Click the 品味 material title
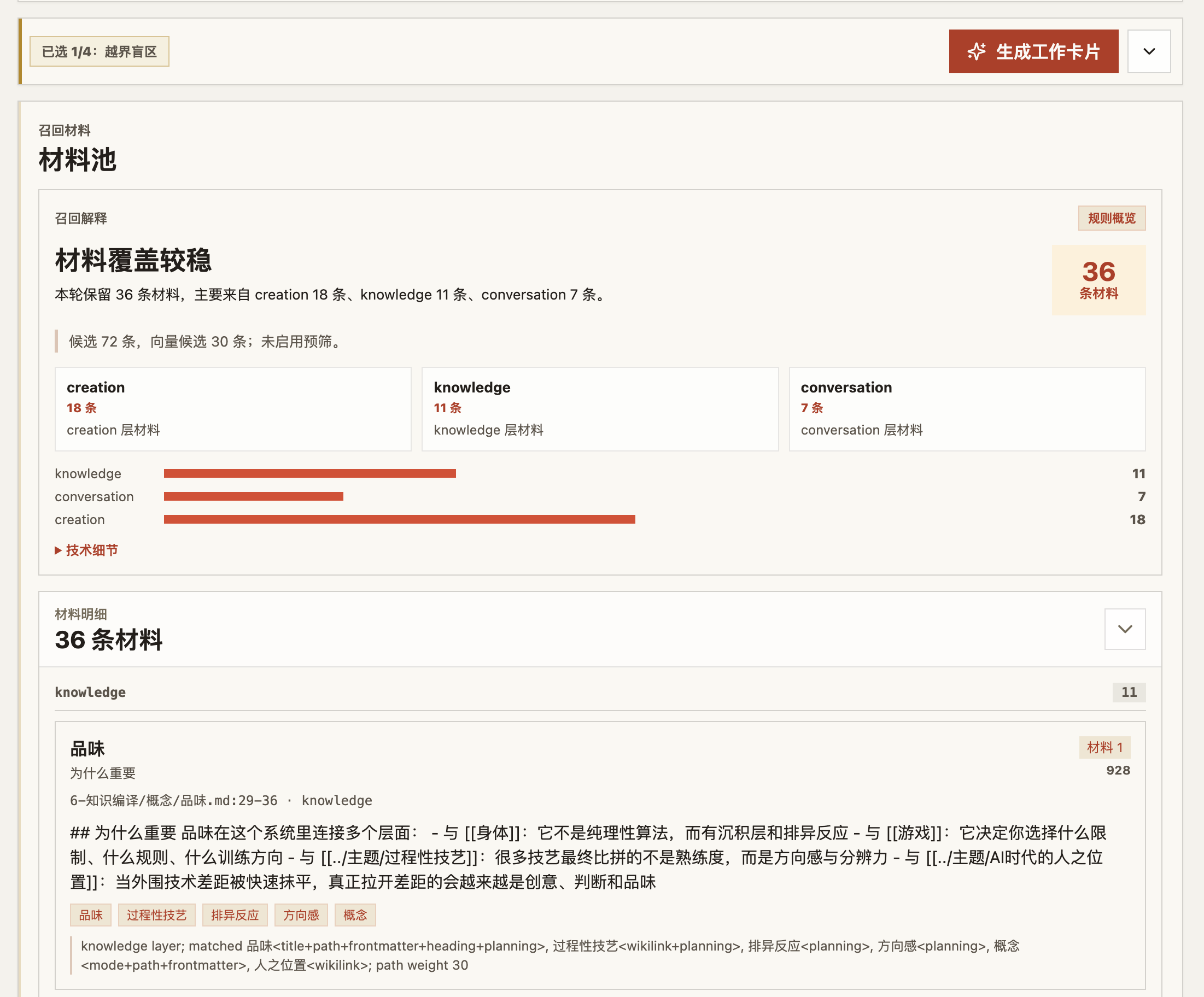1204x997 pixels. coord(87,749)
